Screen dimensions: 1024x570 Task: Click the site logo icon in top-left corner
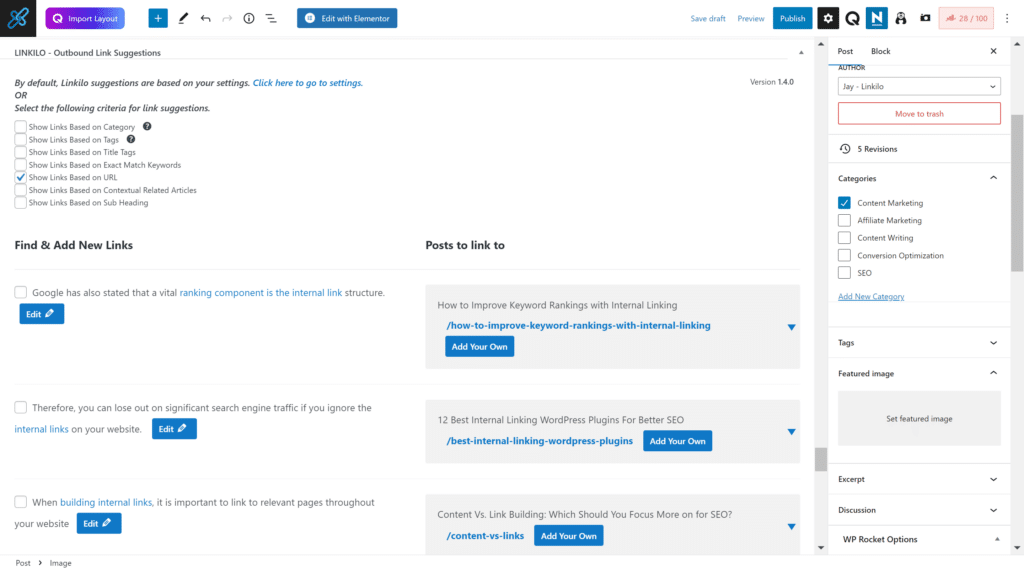coord(18,18)
